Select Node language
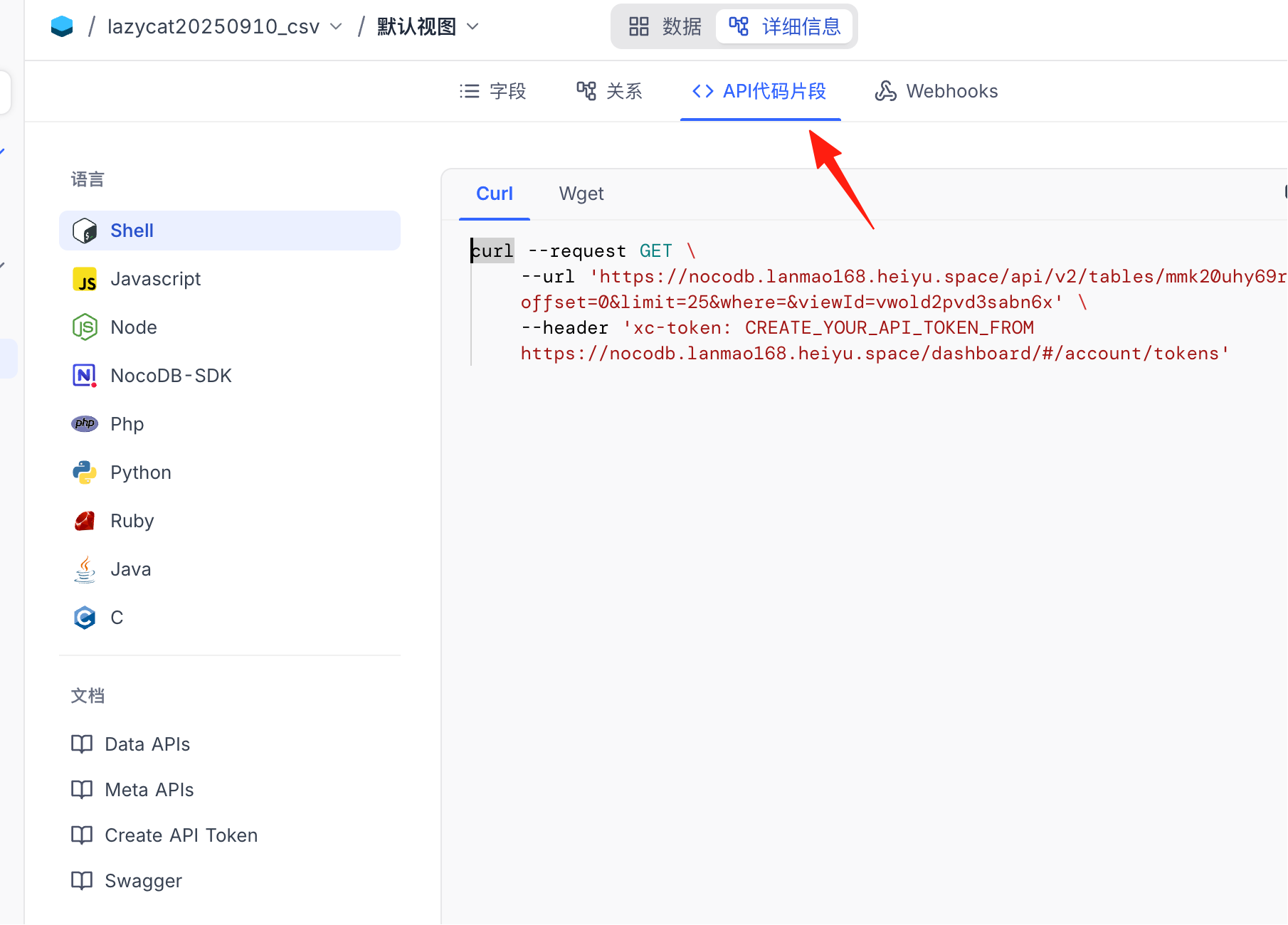The height and width of the screenshot is (925, 1288). pyautogui.click(x=230, y=327)
